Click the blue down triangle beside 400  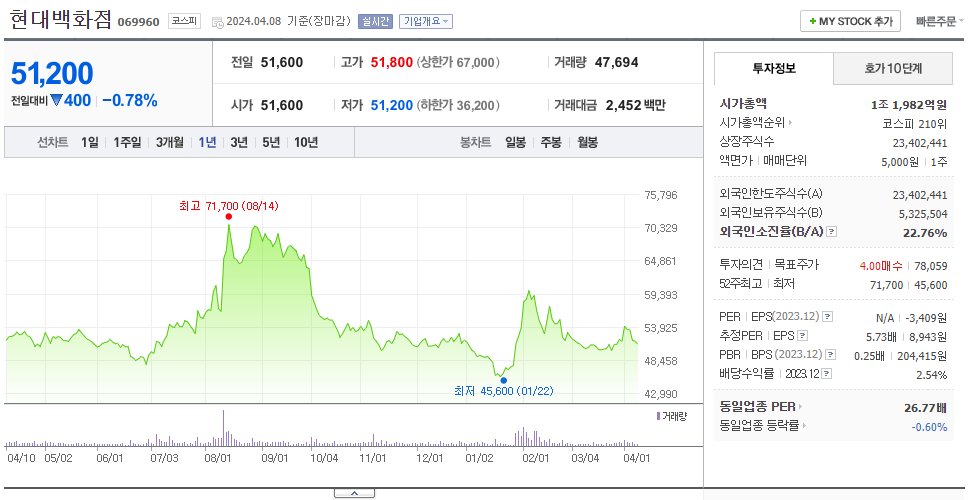coord(56,100)
